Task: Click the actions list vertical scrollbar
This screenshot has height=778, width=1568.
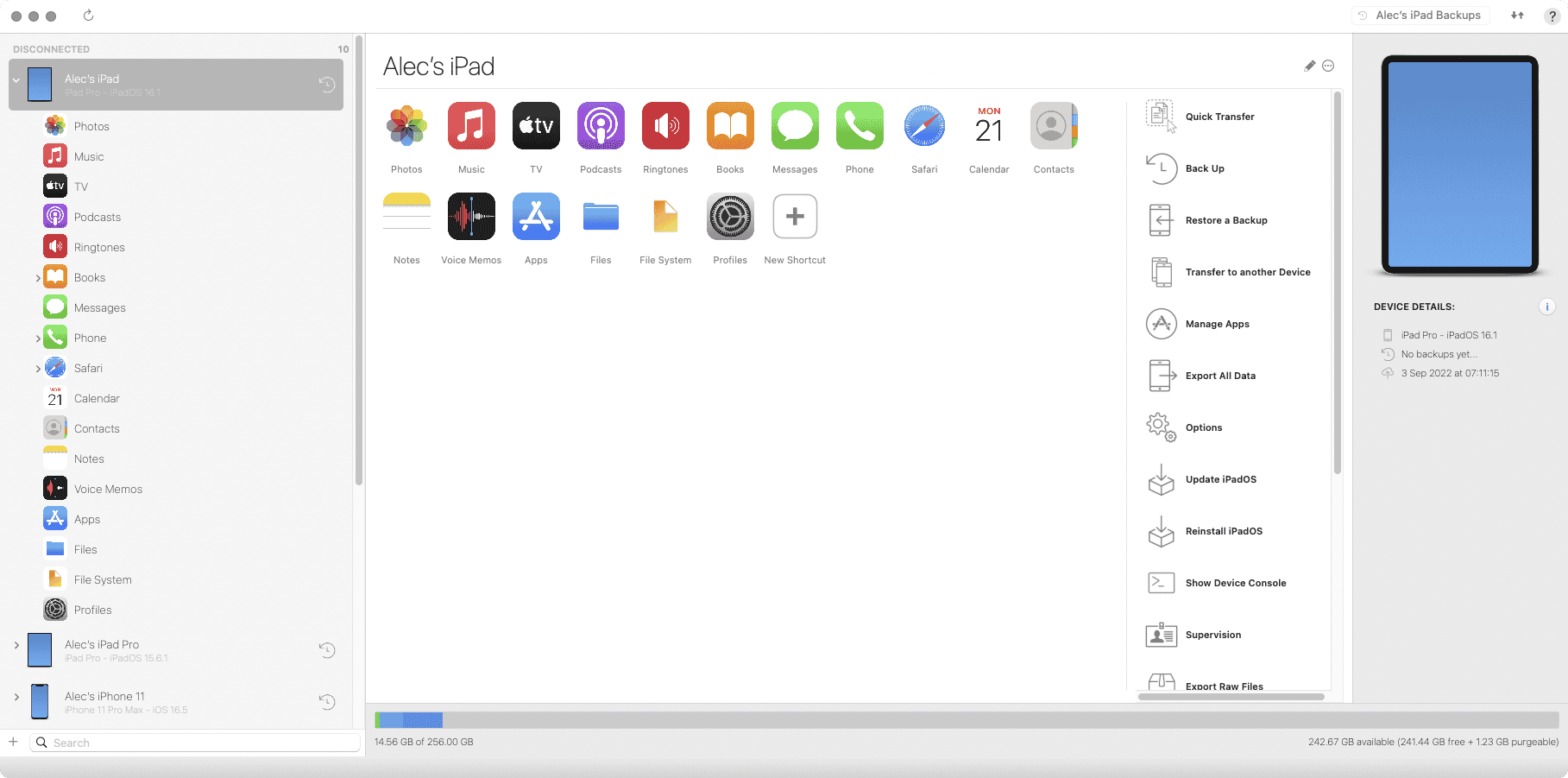Action: tap(1338, 283)
